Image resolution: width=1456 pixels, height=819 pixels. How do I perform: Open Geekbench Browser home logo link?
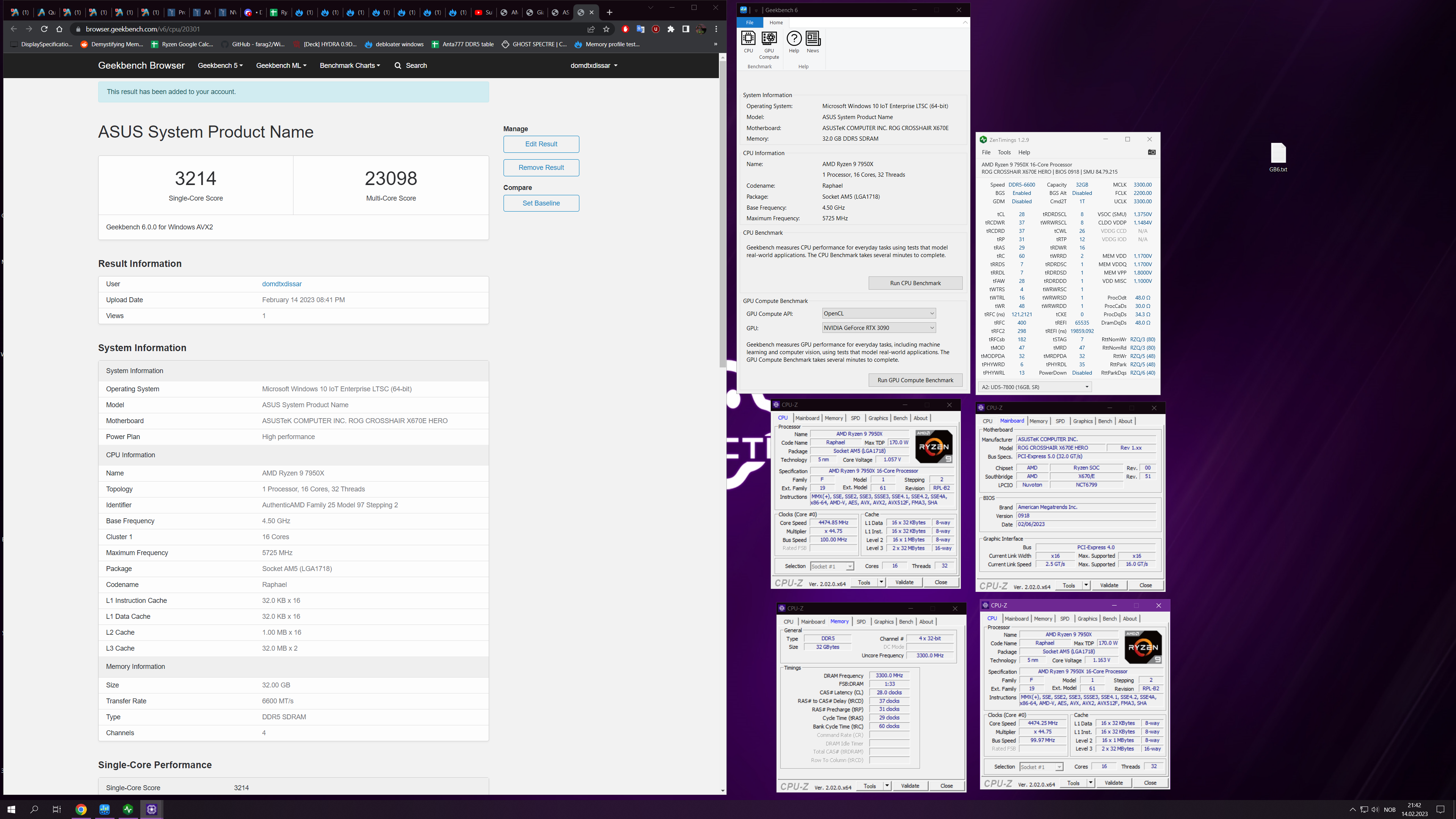[x=141, y=66]
